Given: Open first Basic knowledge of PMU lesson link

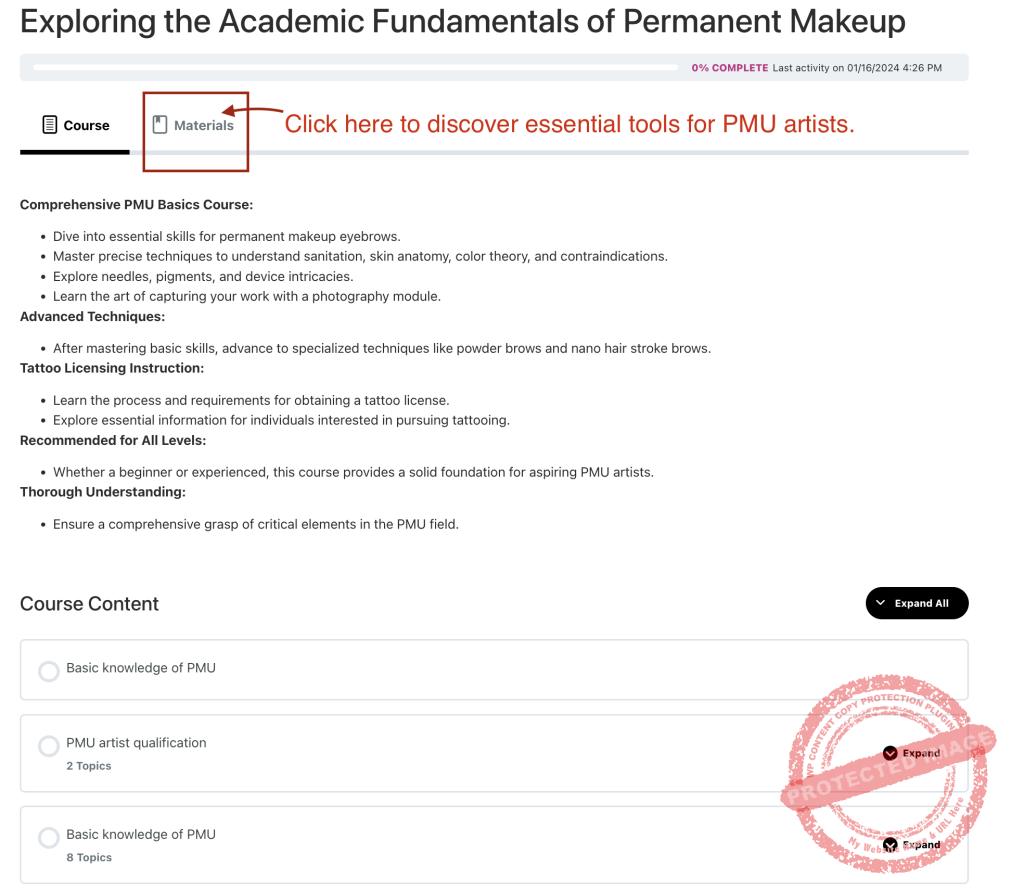Looking at the screenshot, I should [x=141, y=668].
